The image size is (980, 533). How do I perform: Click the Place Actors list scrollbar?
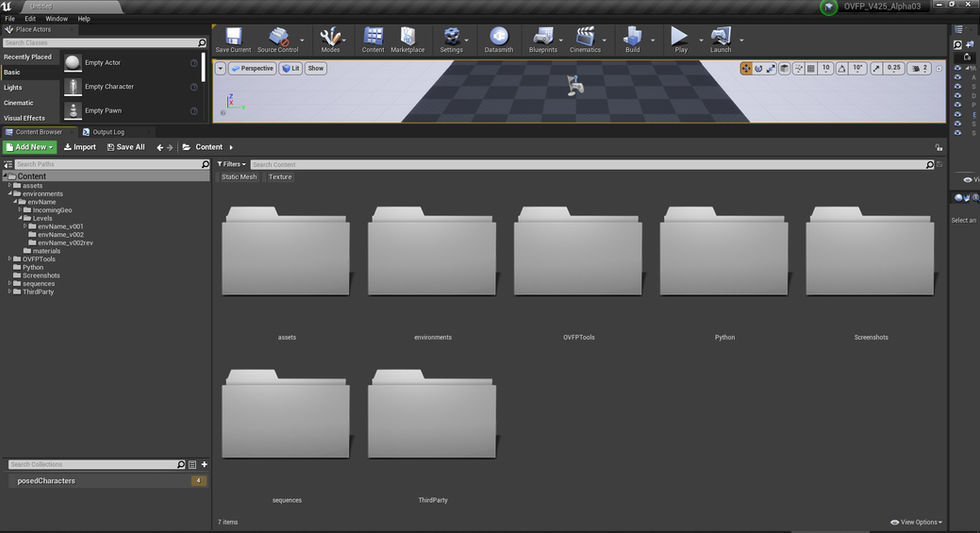pyautogui.click(x=203, y=67)
